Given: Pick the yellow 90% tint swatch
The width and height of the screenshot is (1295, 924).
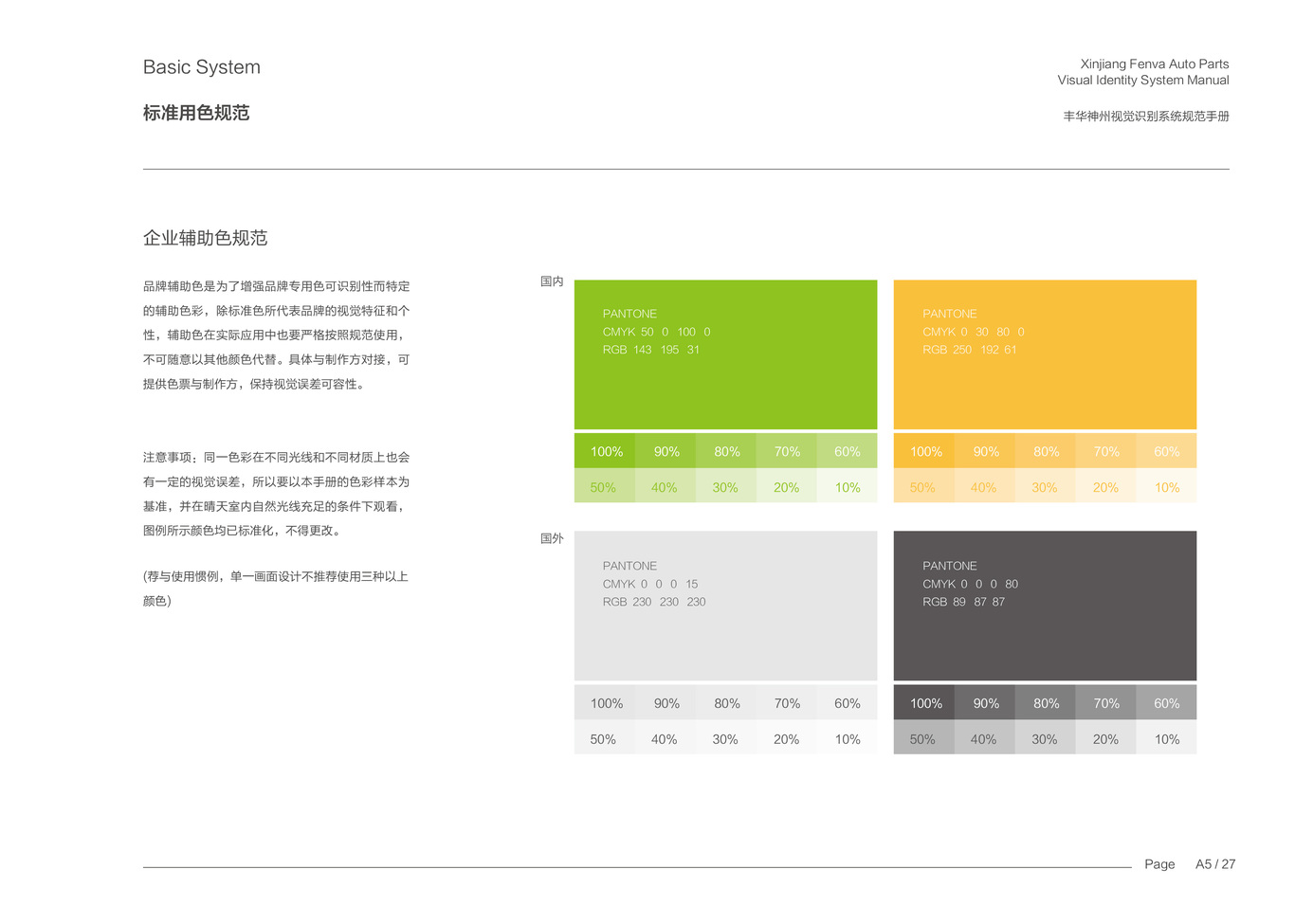Looking at the screenshot, I should click(x=985, y=451).
